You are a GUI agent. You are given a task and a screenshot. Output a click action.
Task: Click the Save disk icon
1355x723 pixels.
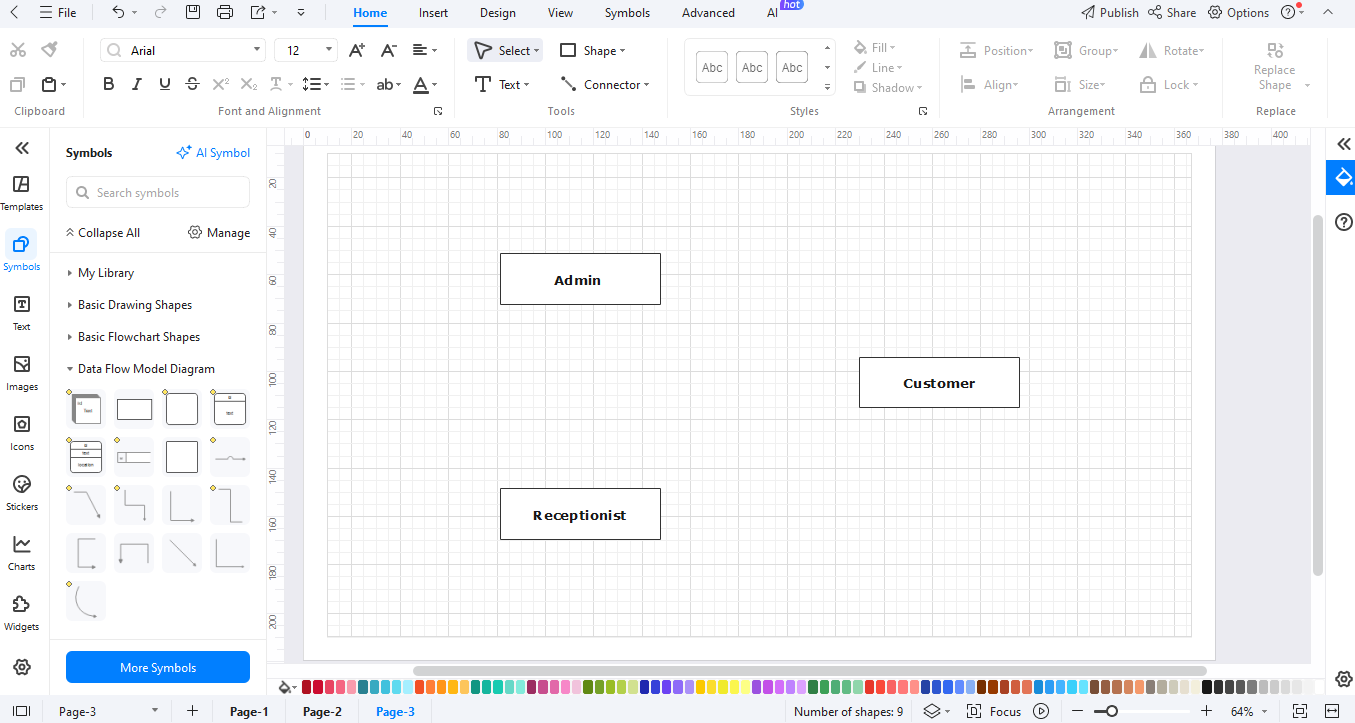(193, 13)
